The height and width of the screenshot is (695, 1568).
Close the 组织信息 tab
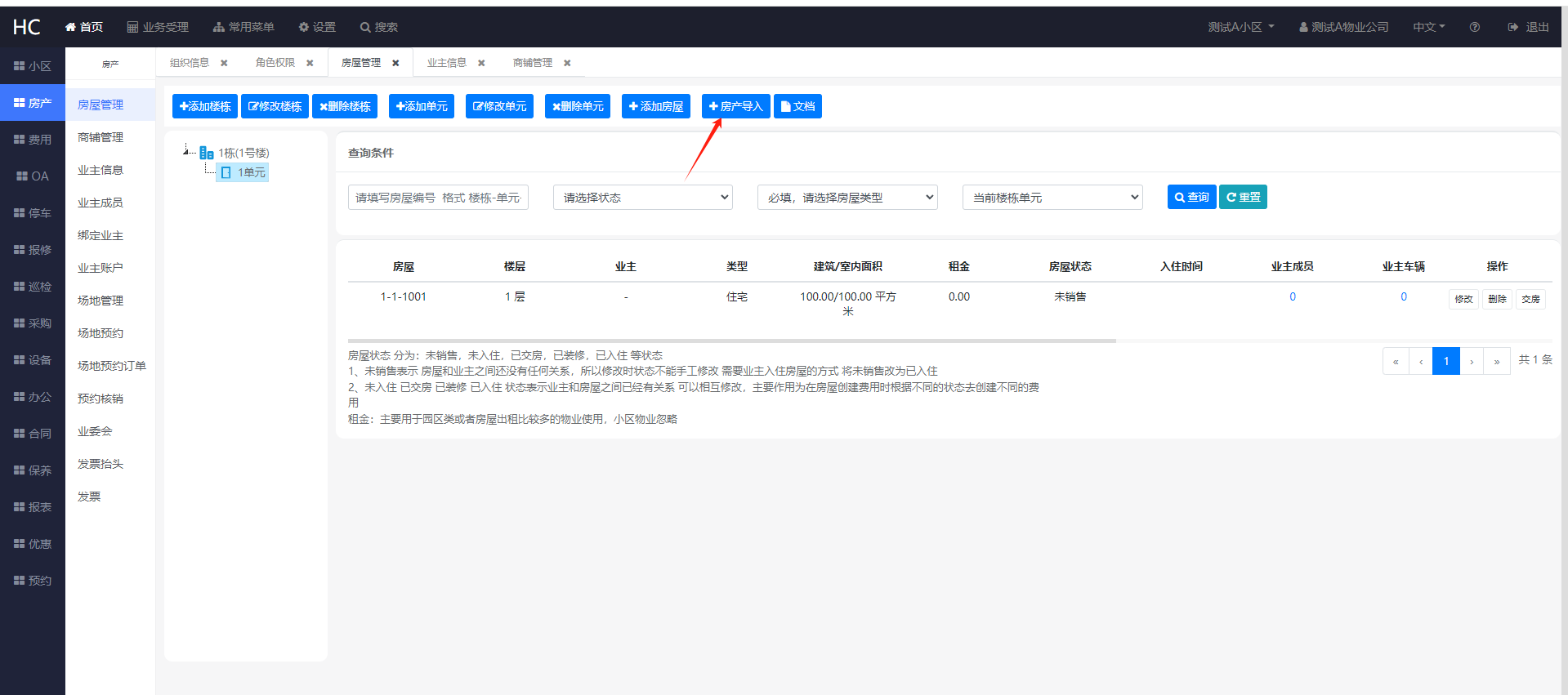[224, 63]
